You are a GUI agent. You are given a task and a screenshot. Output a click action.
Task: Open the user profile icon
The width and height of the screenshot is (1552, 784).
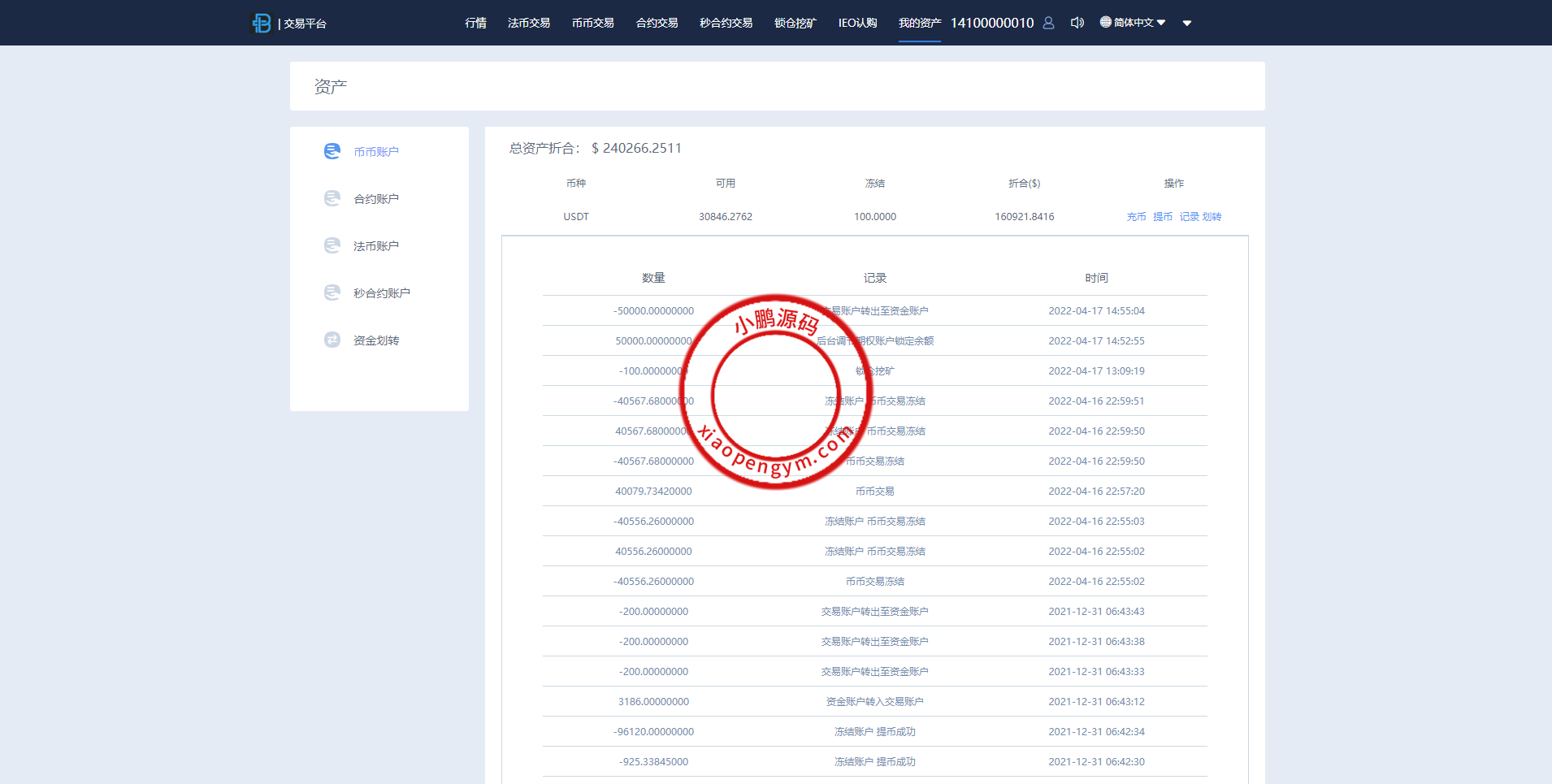[x=1048, y=23]
